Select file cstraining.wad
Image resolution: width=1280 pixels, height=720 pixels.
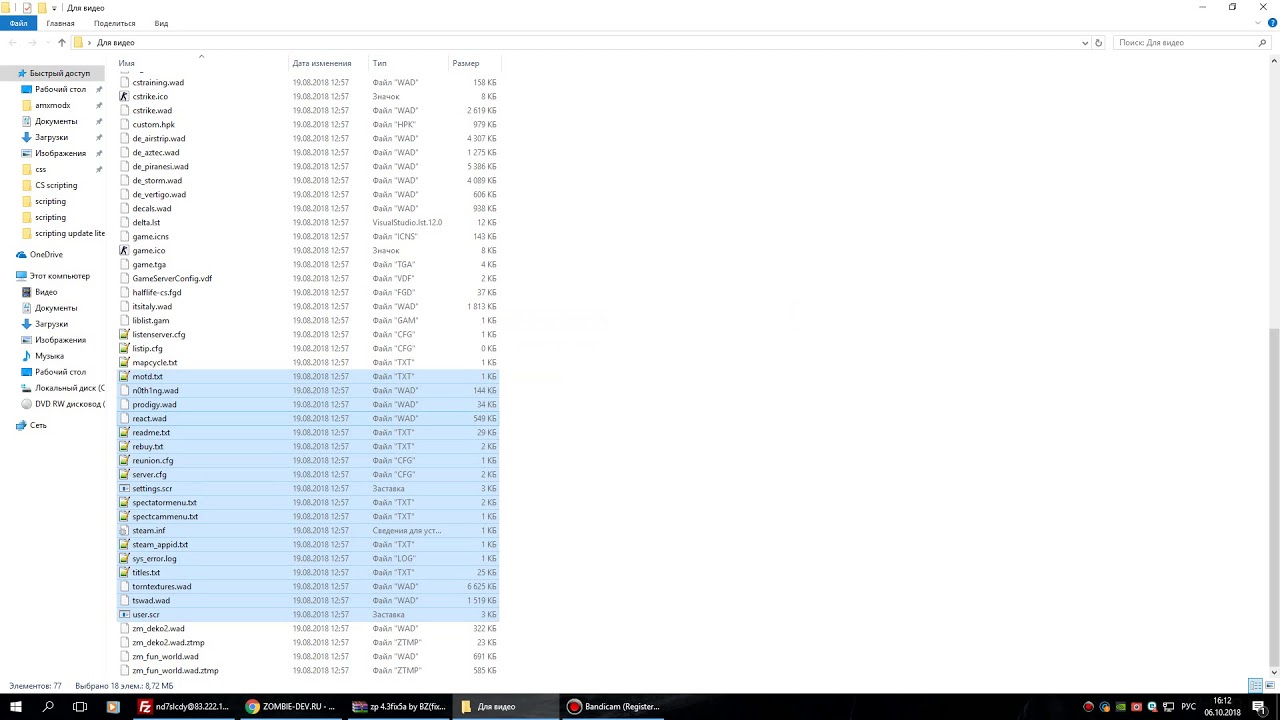[x=158, y=83]
